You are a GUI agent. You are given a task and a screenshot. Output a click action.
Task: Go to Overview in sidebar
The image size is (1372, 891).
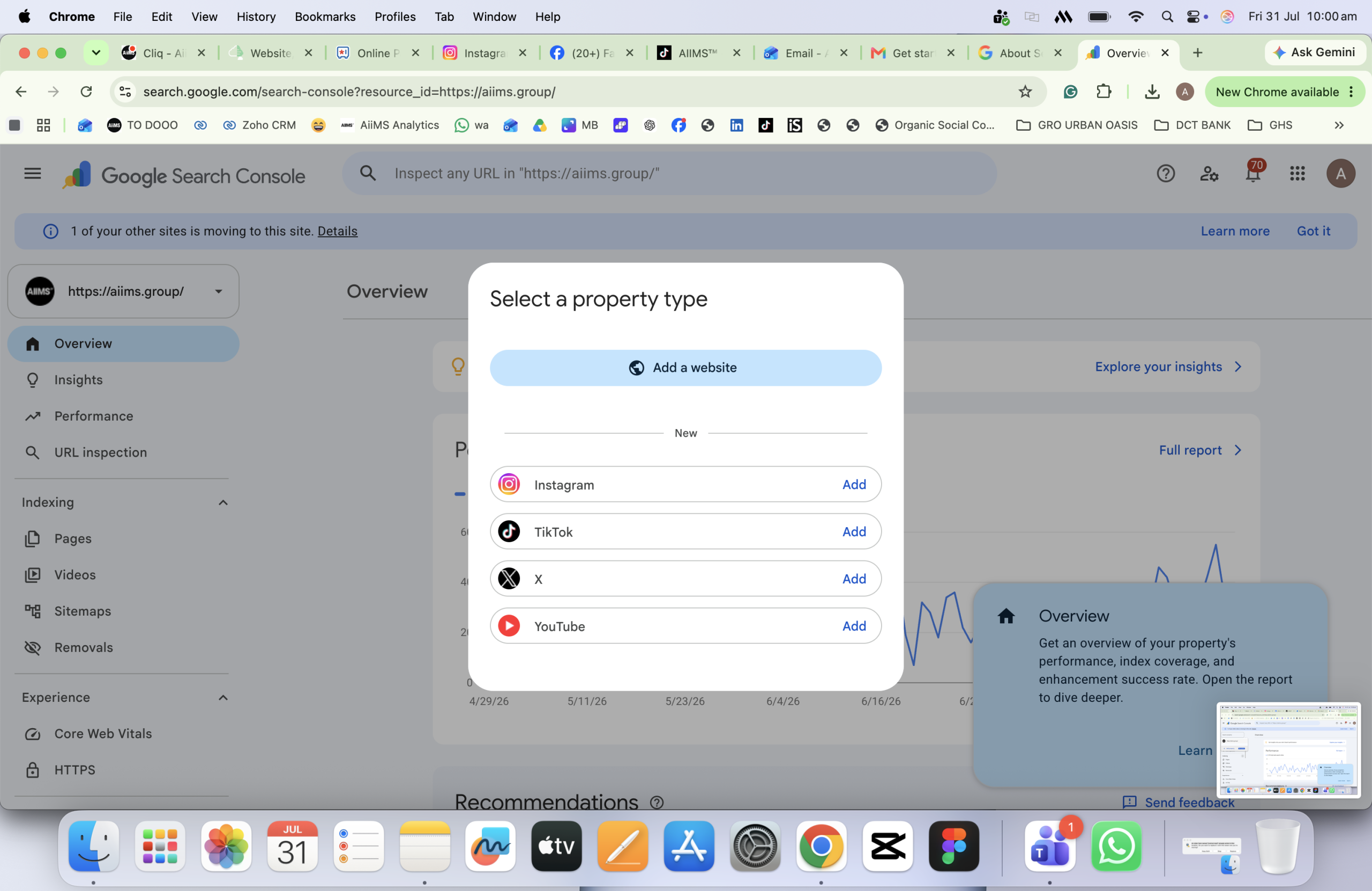pyautogui.click(x=123, y=344)
